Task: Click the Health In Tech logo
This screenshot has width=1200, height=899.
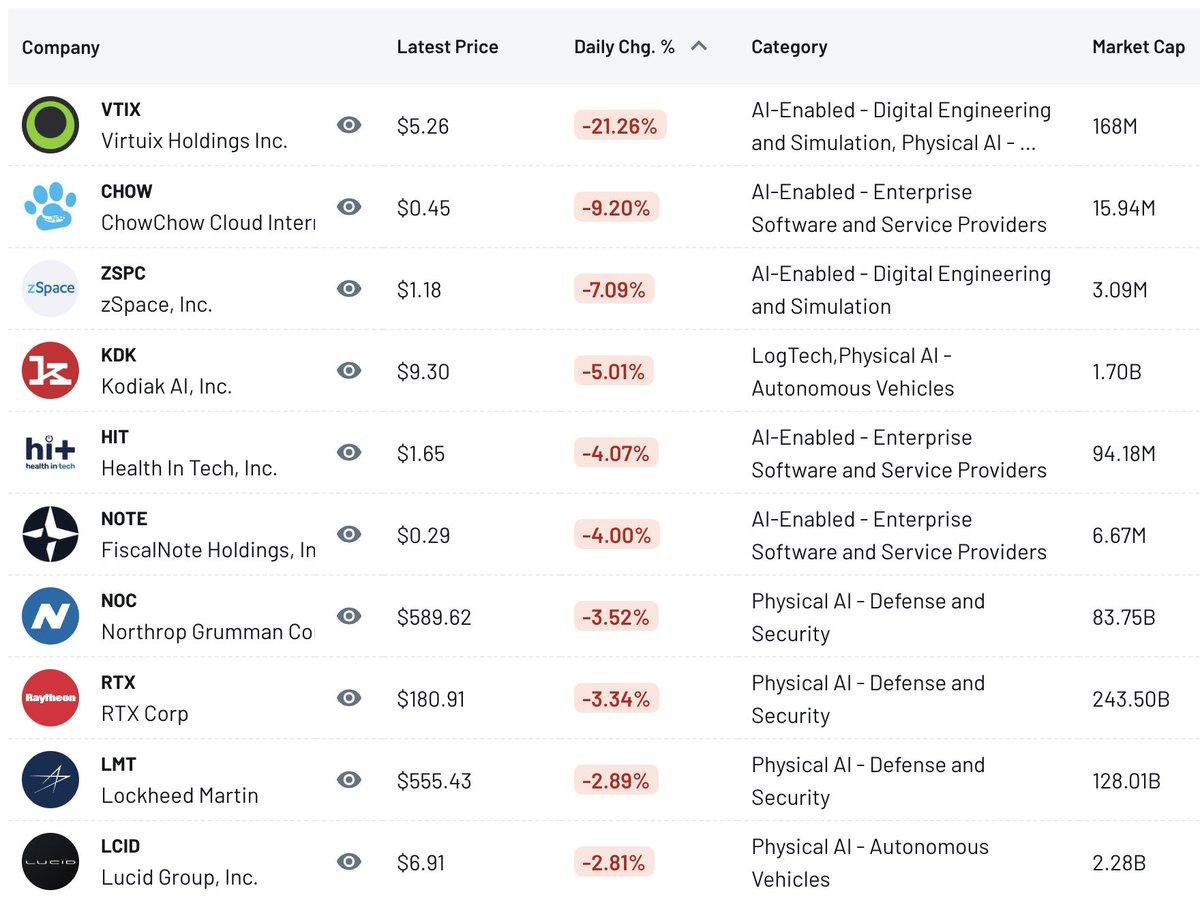Action: point(50,452)
